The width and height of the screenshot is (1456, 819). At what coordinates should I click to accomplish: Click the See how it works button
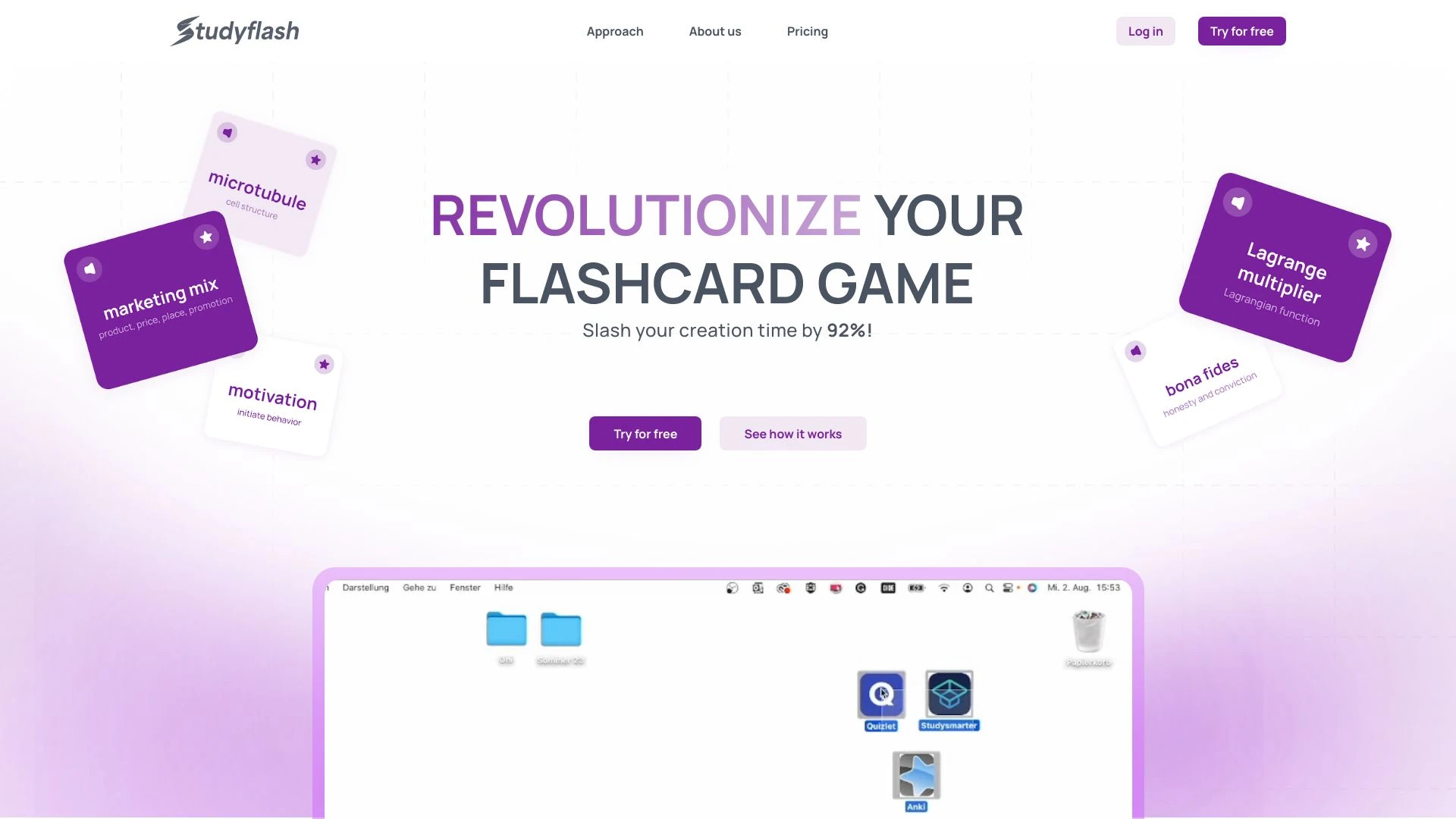click(x=793, y=433)
